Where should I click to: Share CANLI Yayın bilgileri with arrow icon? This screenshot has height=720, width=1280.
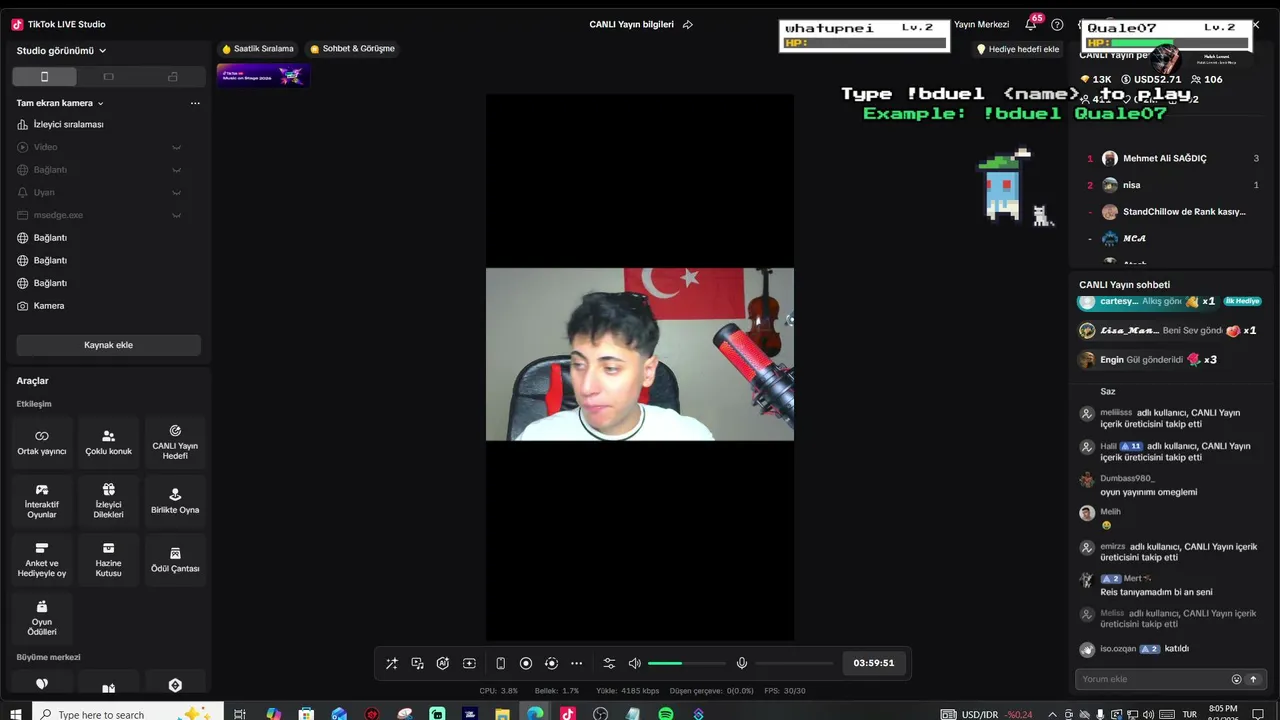pyautogui.click(x=687, y=24)
